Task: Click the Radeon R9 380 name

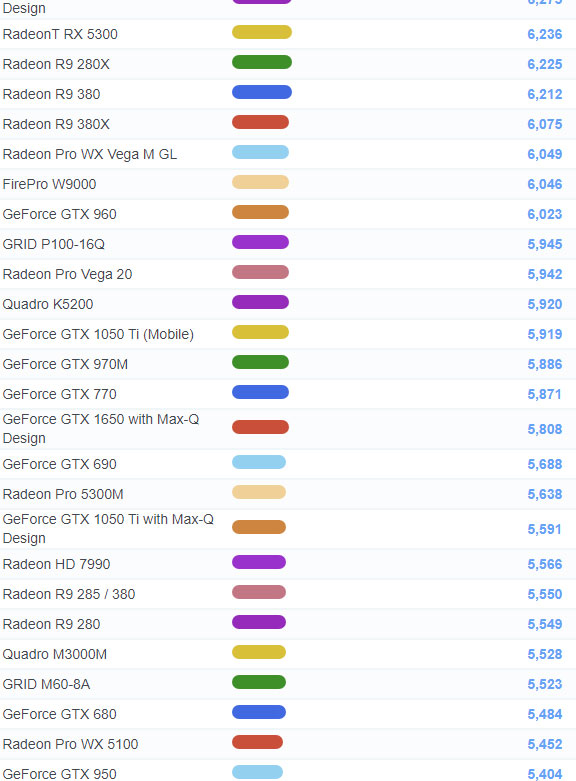Action: (51, 94)
